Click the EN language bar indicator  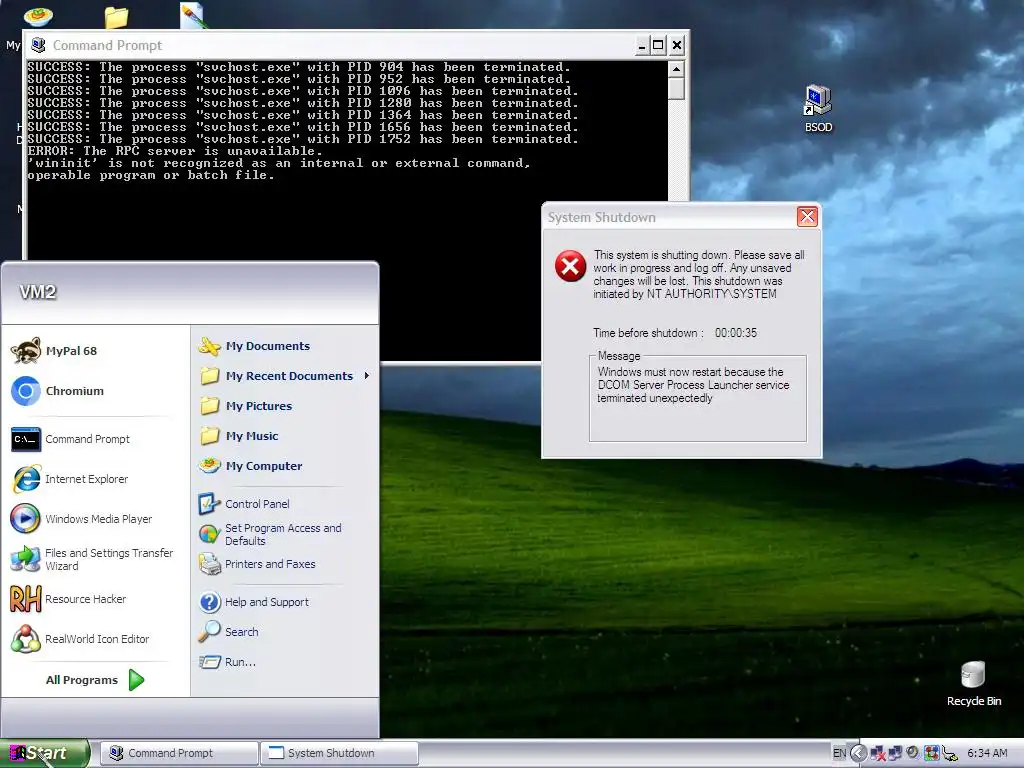[839, 753]
